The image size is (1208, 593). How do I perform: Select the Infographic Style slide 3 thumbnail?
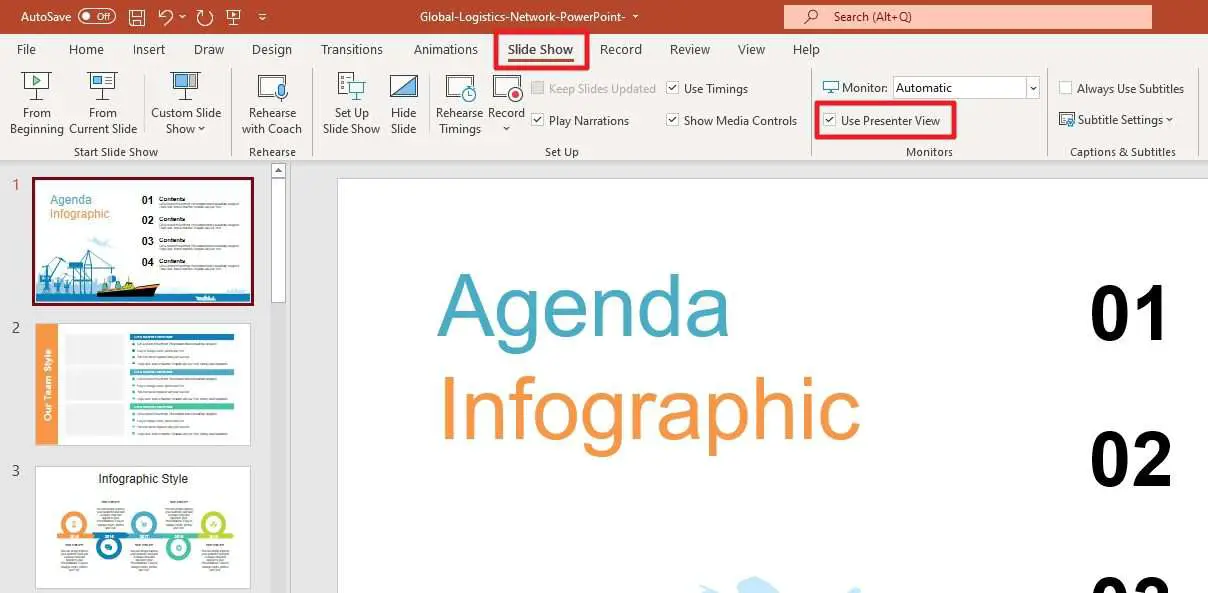[143, 527]
